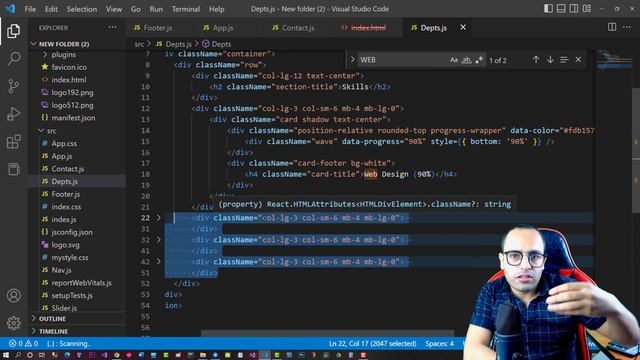Open the File menu
This screenshot has width=640, height=360.
pyautogui.click(x=30, y=9)
